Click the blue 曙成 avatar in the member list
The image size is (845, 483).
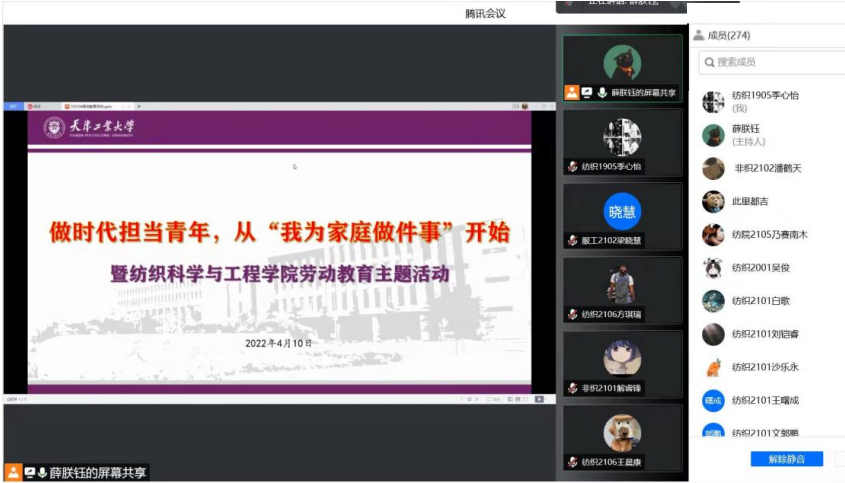[713, 401]
